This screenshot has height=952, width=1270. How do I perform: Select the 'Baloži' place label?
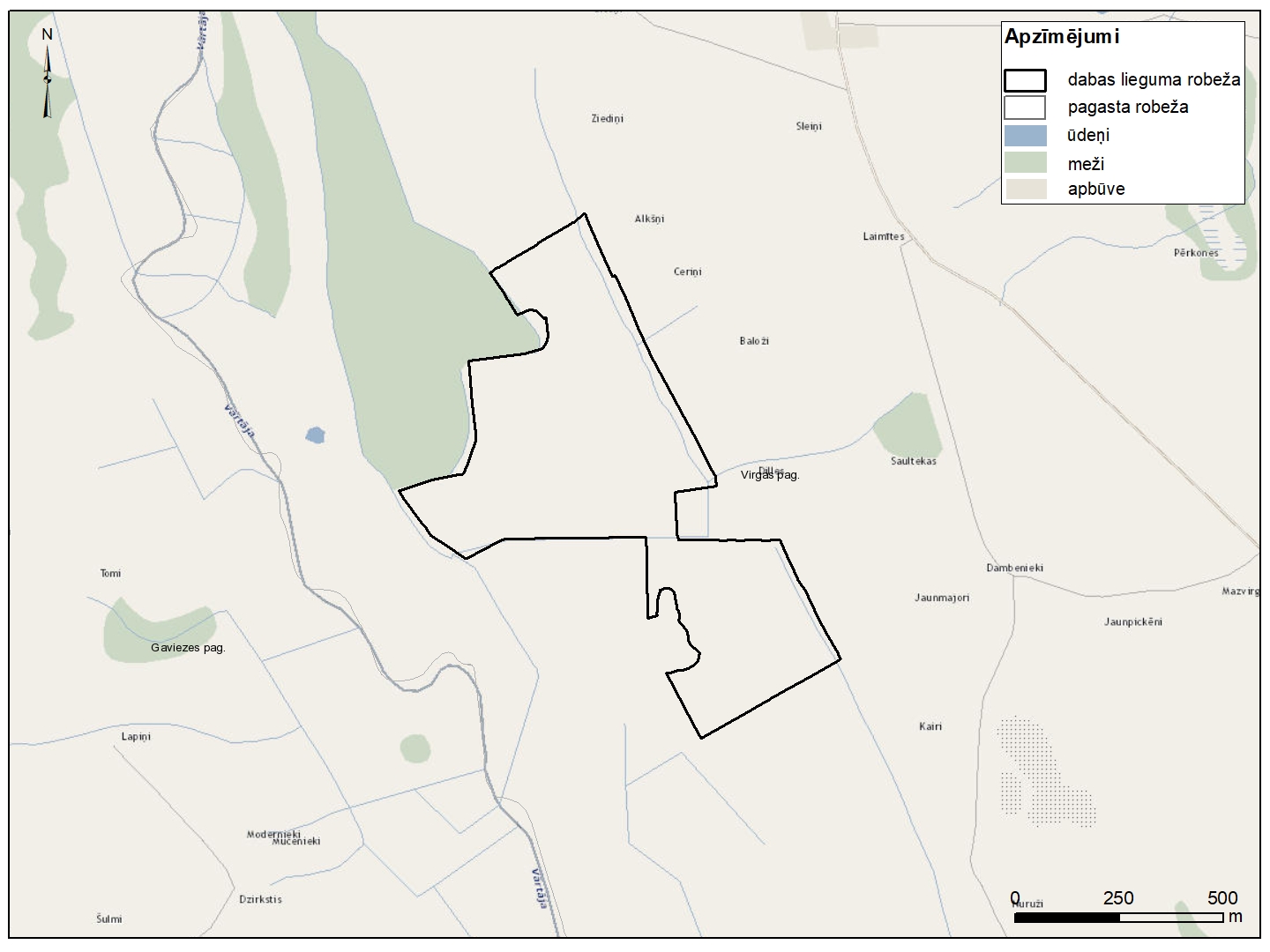coord(754,341)
